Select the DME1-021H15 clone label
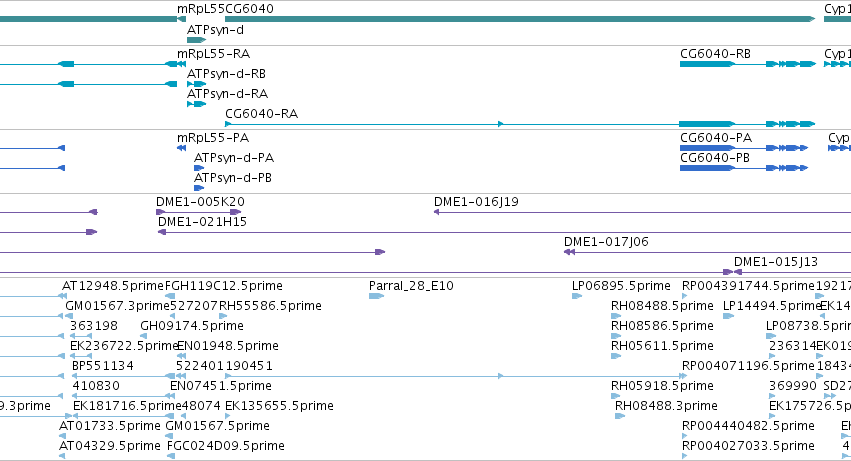851x461 pixels. tap(202, 222)
